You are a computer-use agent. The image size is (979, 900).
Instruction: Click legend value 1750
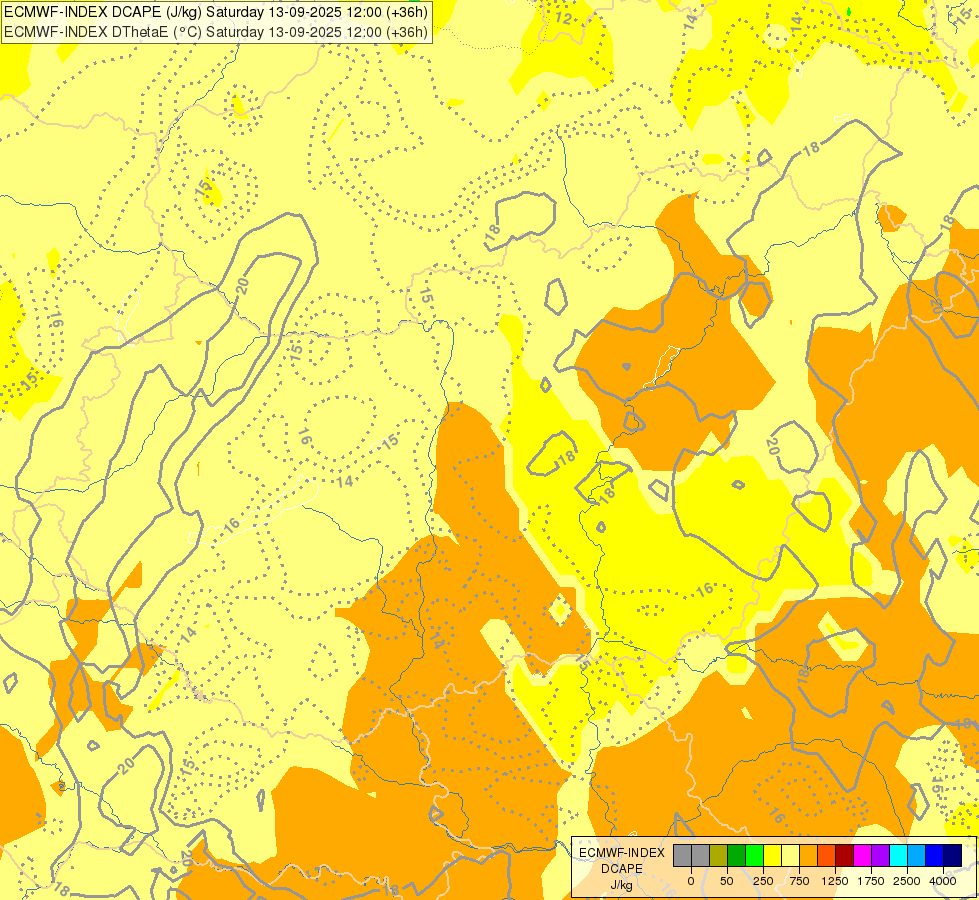(x=871, y=881)
